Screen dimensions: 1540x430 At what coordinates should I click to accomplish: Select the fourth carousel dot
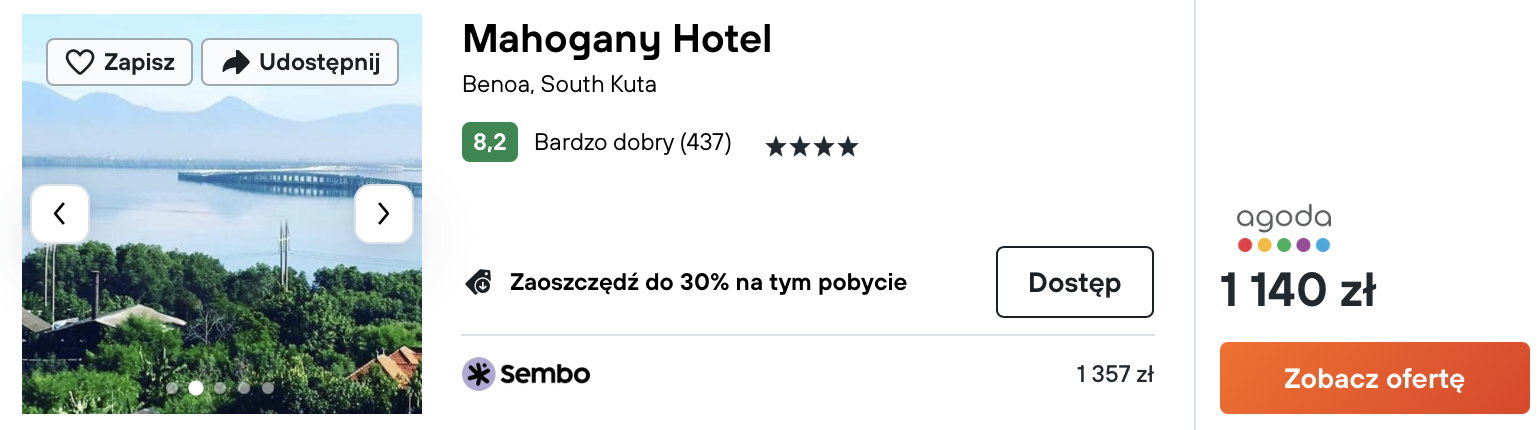(244, 388)
